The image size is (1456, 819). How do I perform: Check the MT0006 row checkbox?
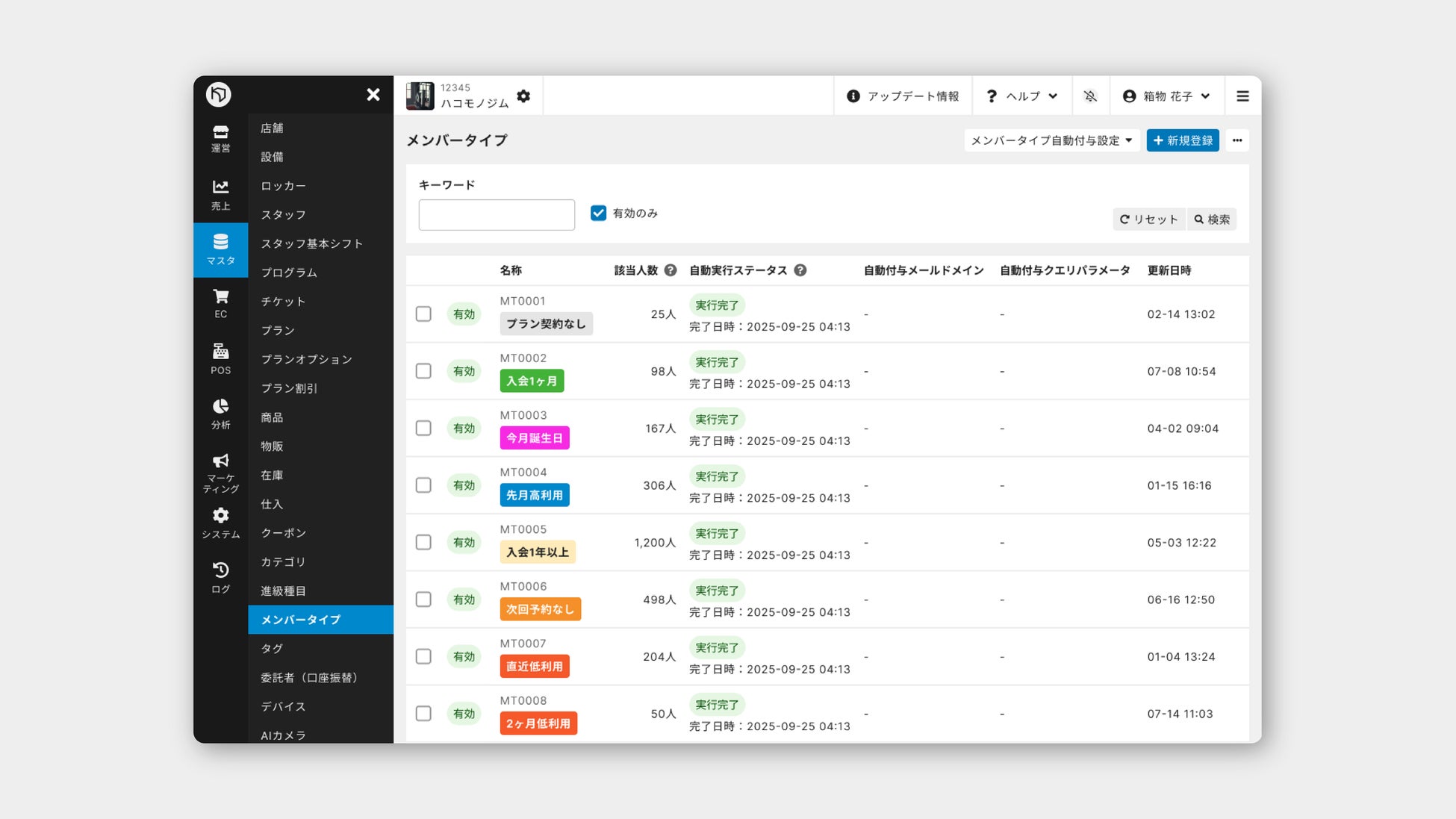pyautogui.click(x=423, y=600)
